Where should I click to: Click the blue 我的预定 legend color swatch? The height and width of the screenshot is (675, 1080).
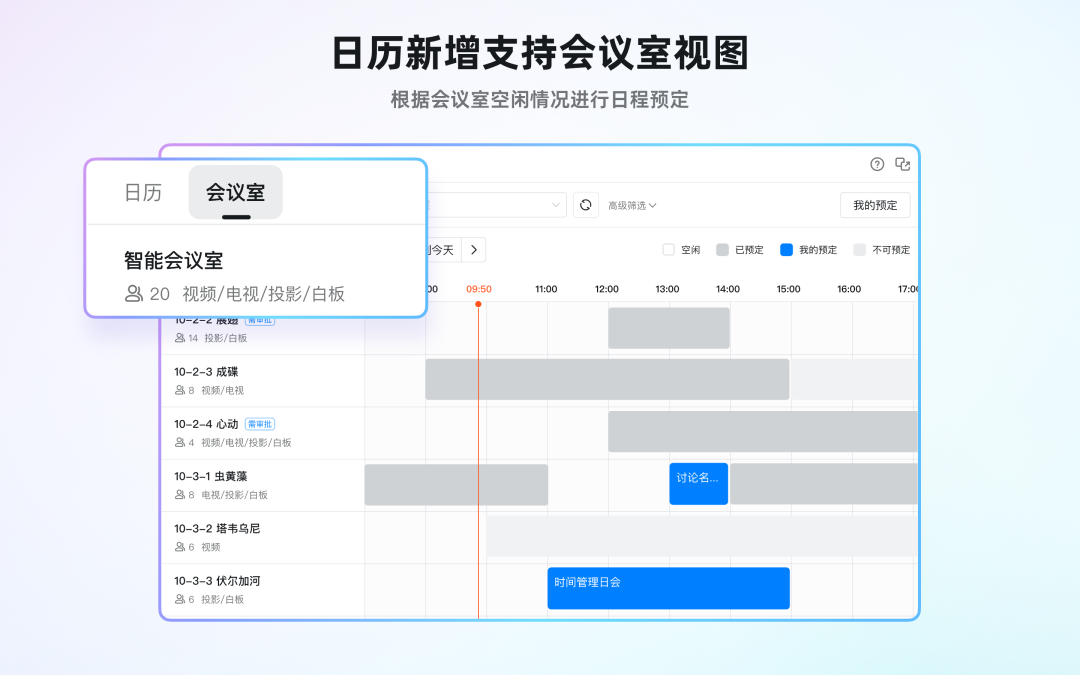click(786, 250)
